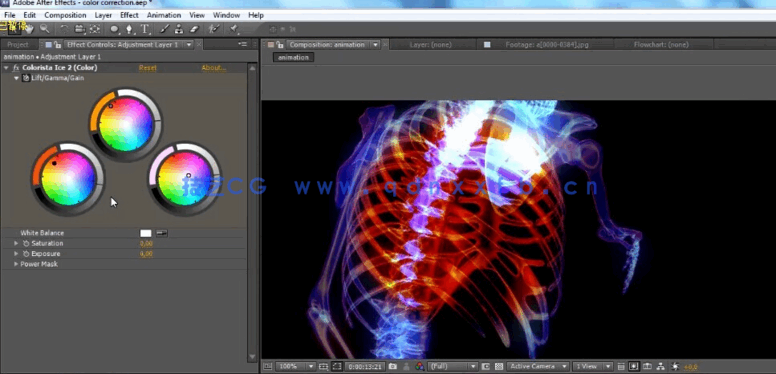Select the Hand tool
This screenshot has height=374, width=776.
[x=30, y=29]
